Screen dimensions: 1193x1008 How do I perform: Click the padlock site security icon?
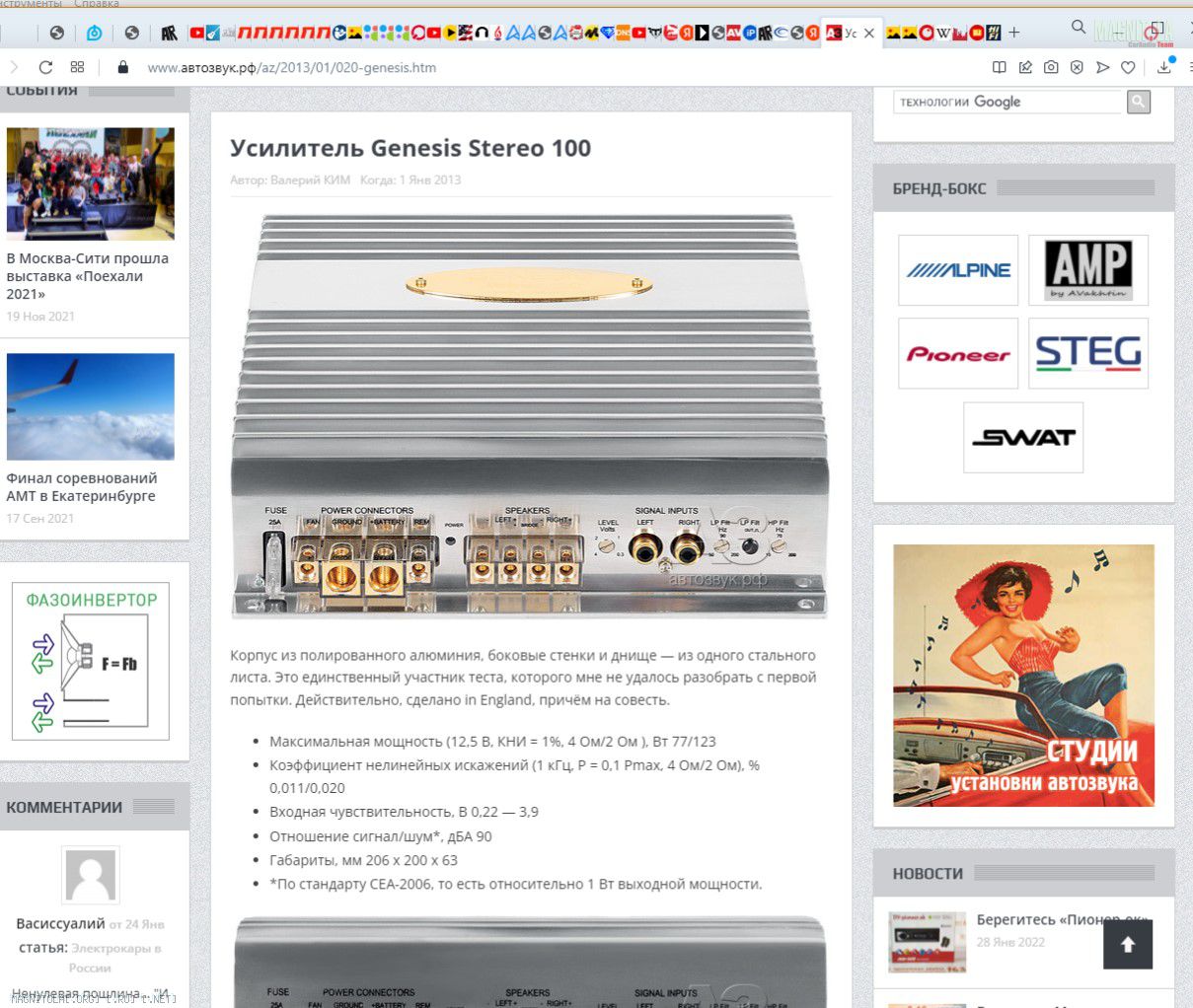[122, 67]
